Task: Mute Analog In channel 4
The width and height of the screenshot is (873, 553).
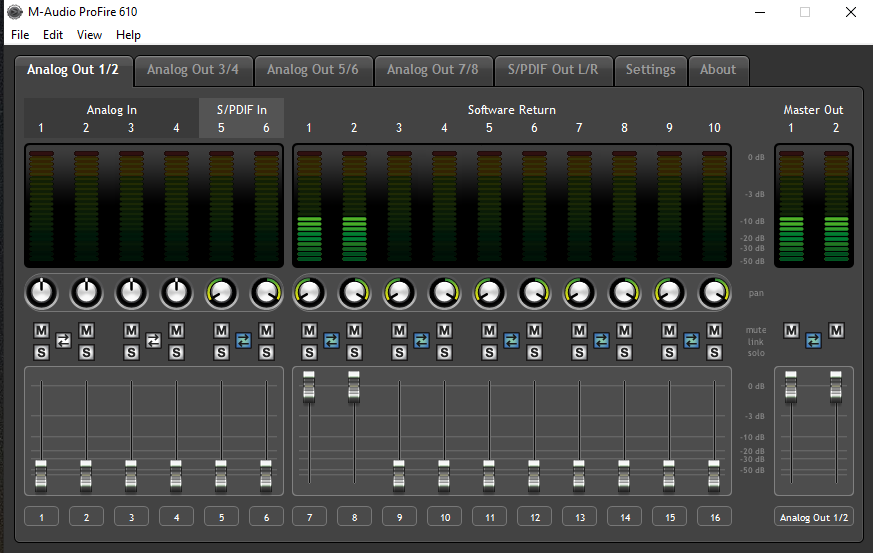Action: (176, 331)
